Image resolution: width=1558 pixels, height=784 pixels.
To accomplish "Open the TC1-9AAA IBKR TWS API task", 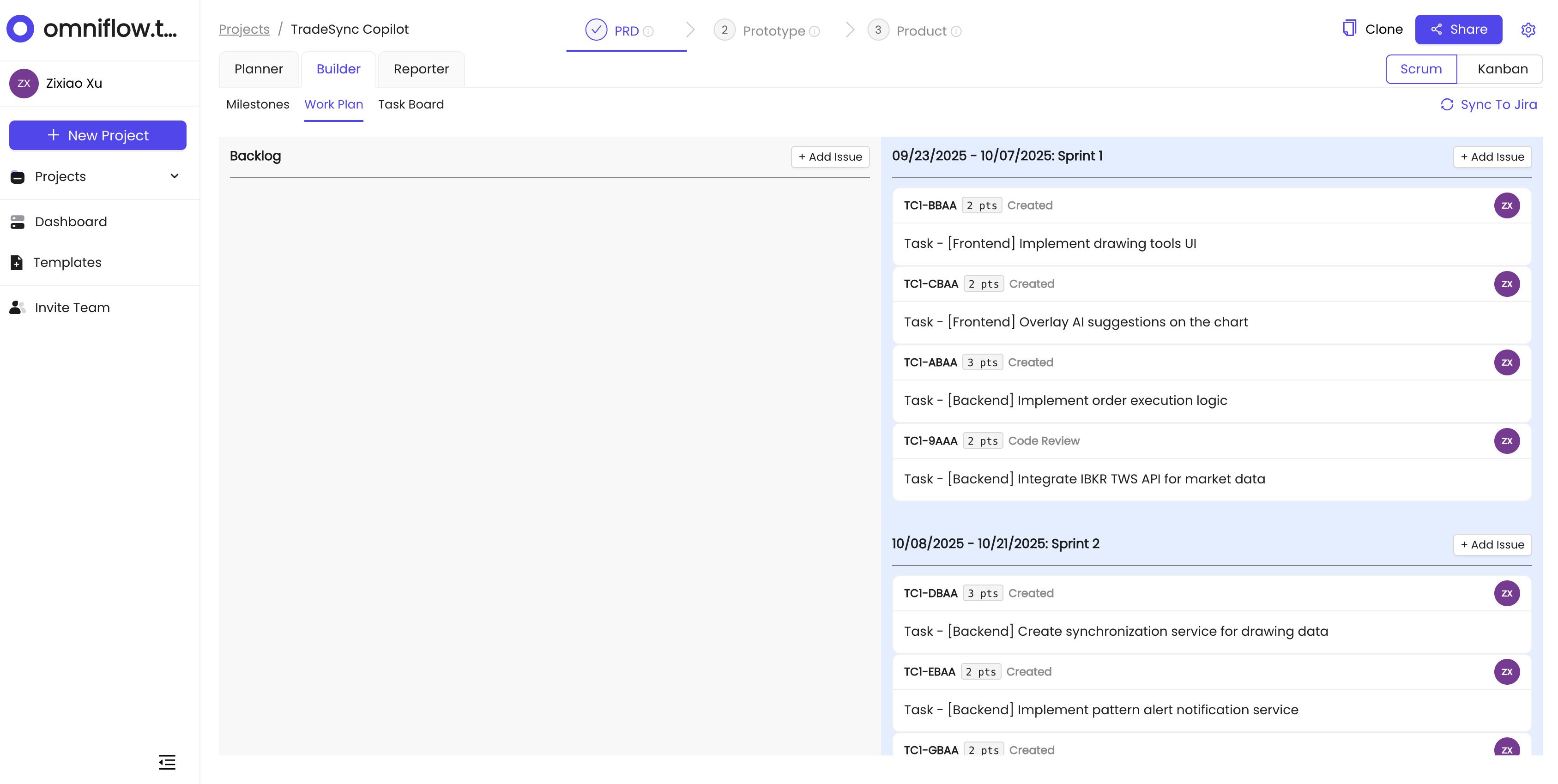I will pyautogui.click(x=1084, y=478).
